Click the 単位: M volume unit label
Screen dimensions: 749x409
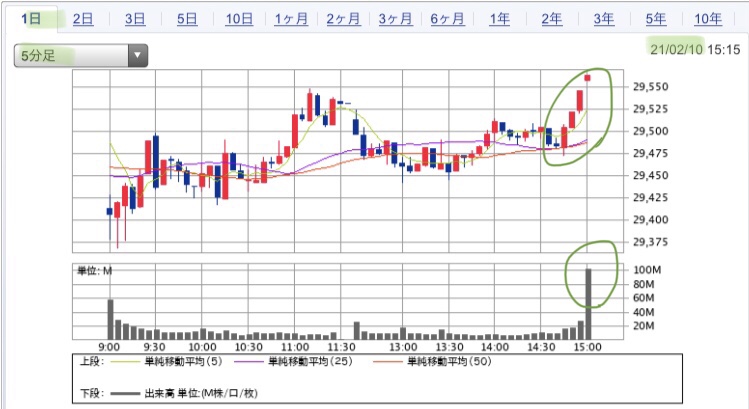click(95, 271)
